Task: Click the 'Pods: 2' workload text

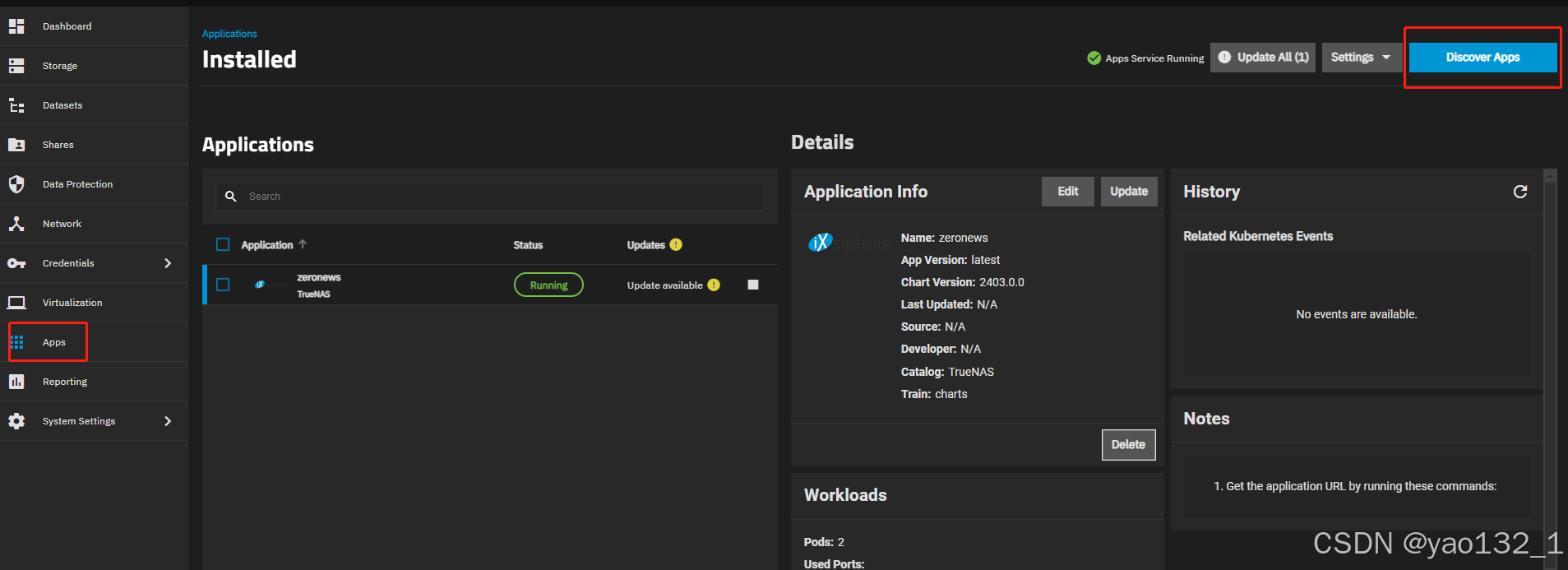Action: [824, 542]
